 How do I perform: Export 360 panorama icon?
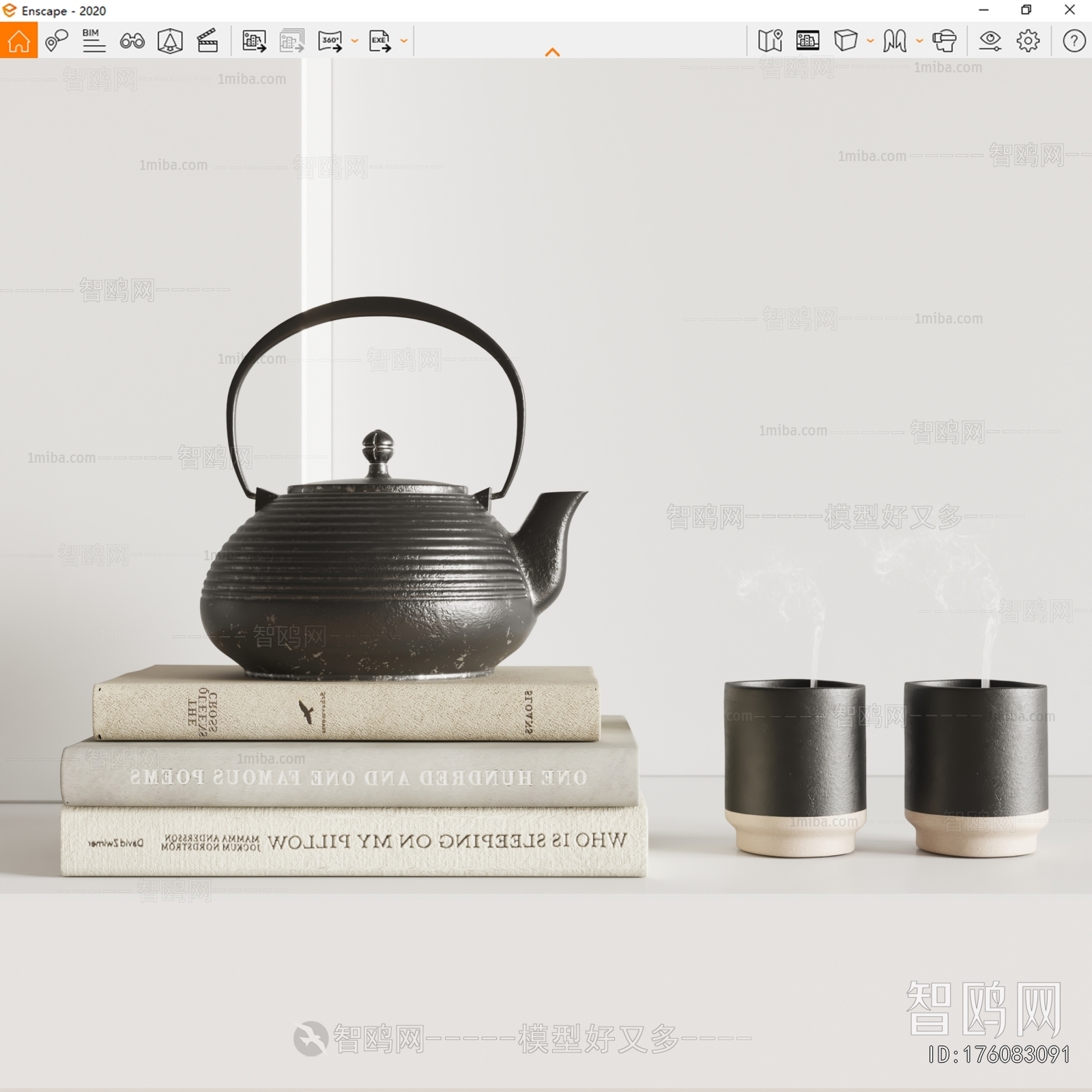point(330,41)
